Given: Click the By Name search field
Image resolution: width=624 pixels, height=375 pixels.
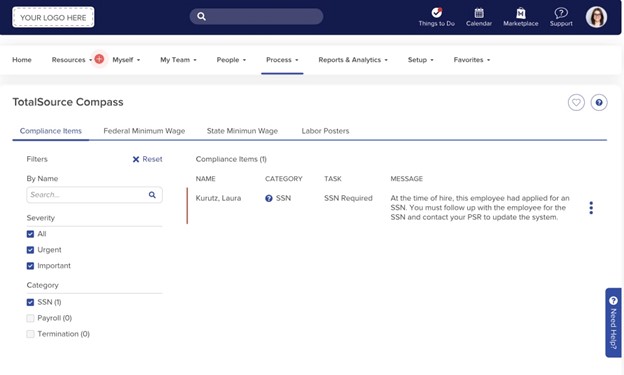Looking at the screenshot, I should coord(94,195).
